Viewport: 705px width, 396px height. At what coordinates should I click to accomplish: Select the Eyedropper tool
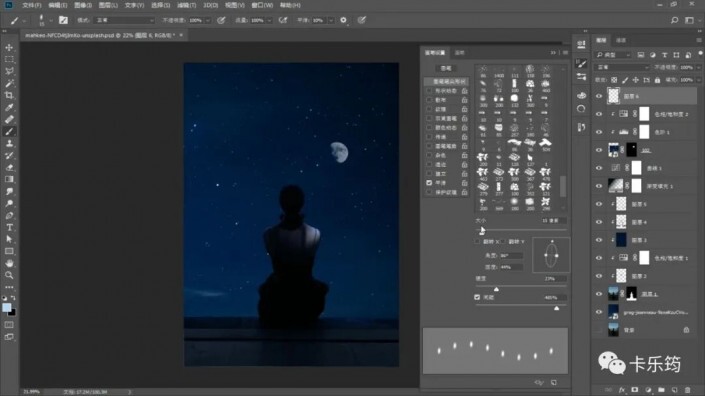[9, 107]
